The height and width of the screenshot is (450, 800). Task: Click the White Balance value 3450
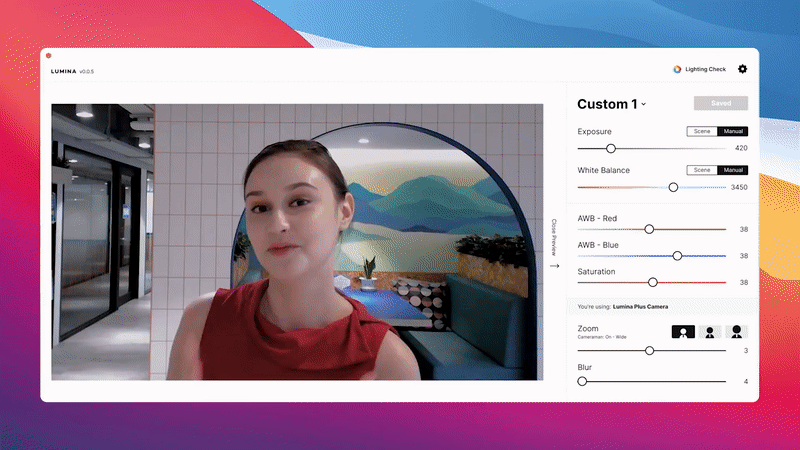(x=739, y=187)
